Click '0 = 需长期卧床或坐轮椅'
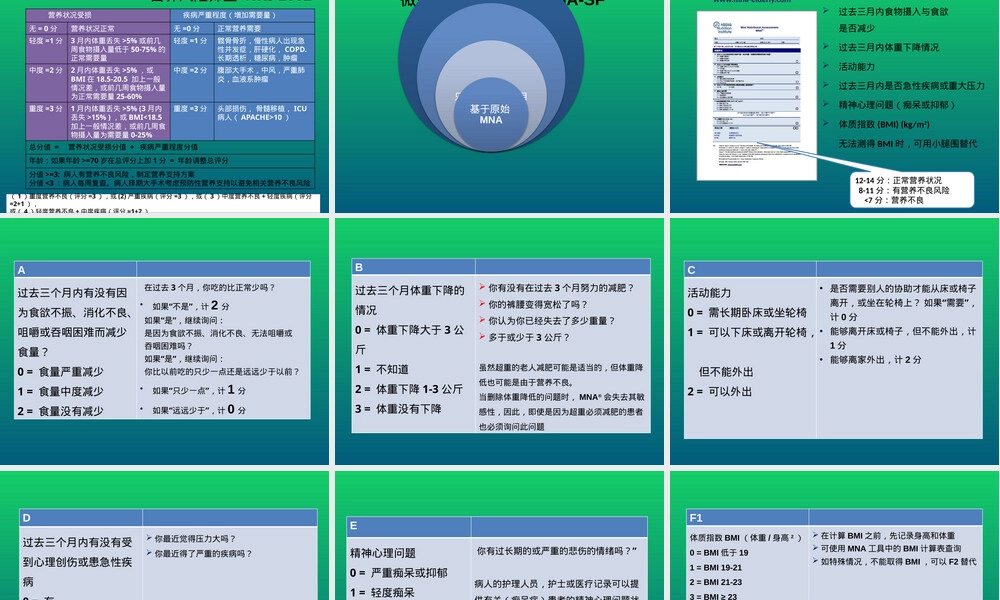Image resolution: width=1000 pixels, height=600 pixels. pyautogui.click(x=747, y=312)
